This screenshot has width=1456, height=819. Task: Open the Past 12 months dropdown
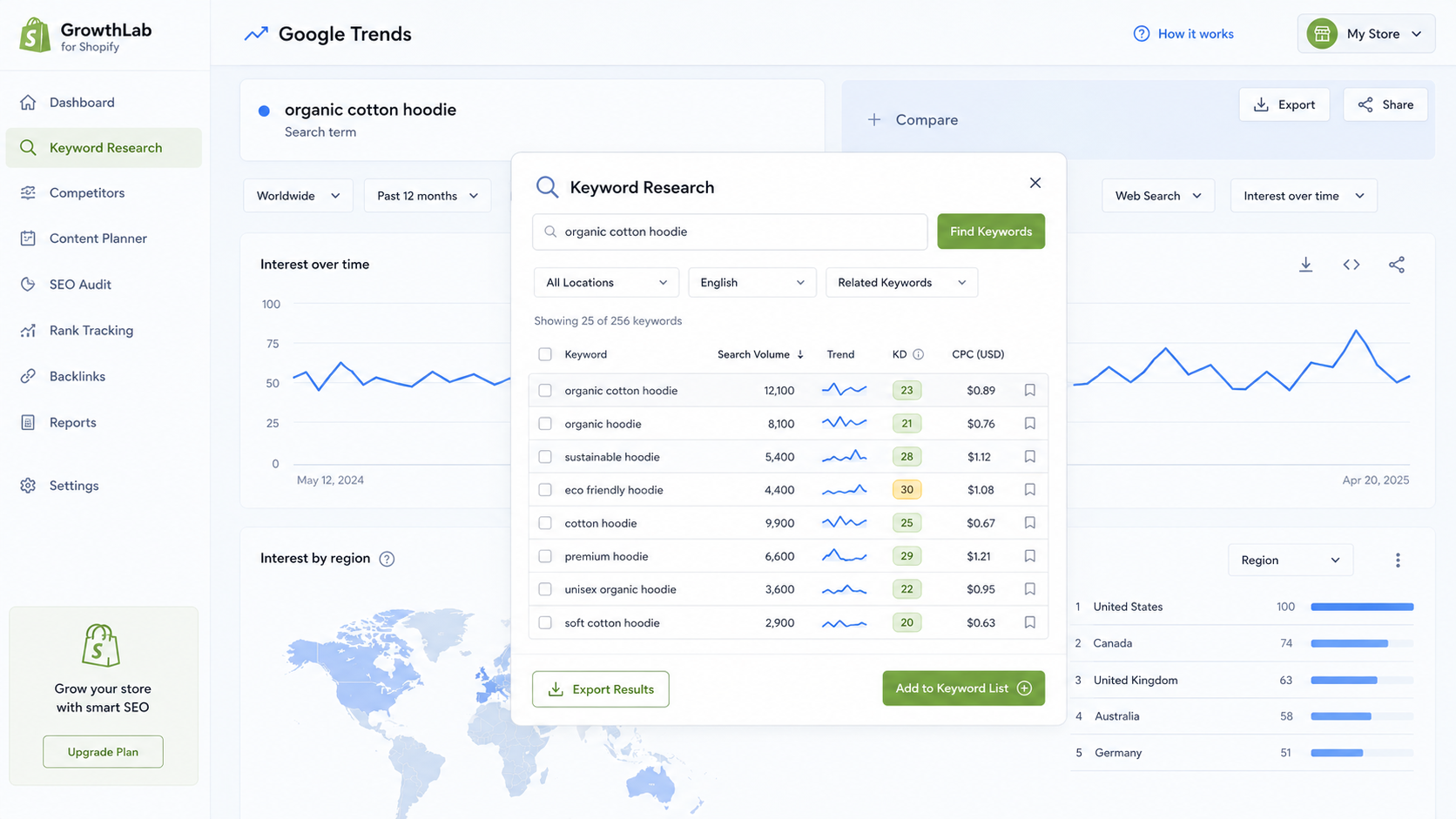pyautogui.click(x=427, y=196)
